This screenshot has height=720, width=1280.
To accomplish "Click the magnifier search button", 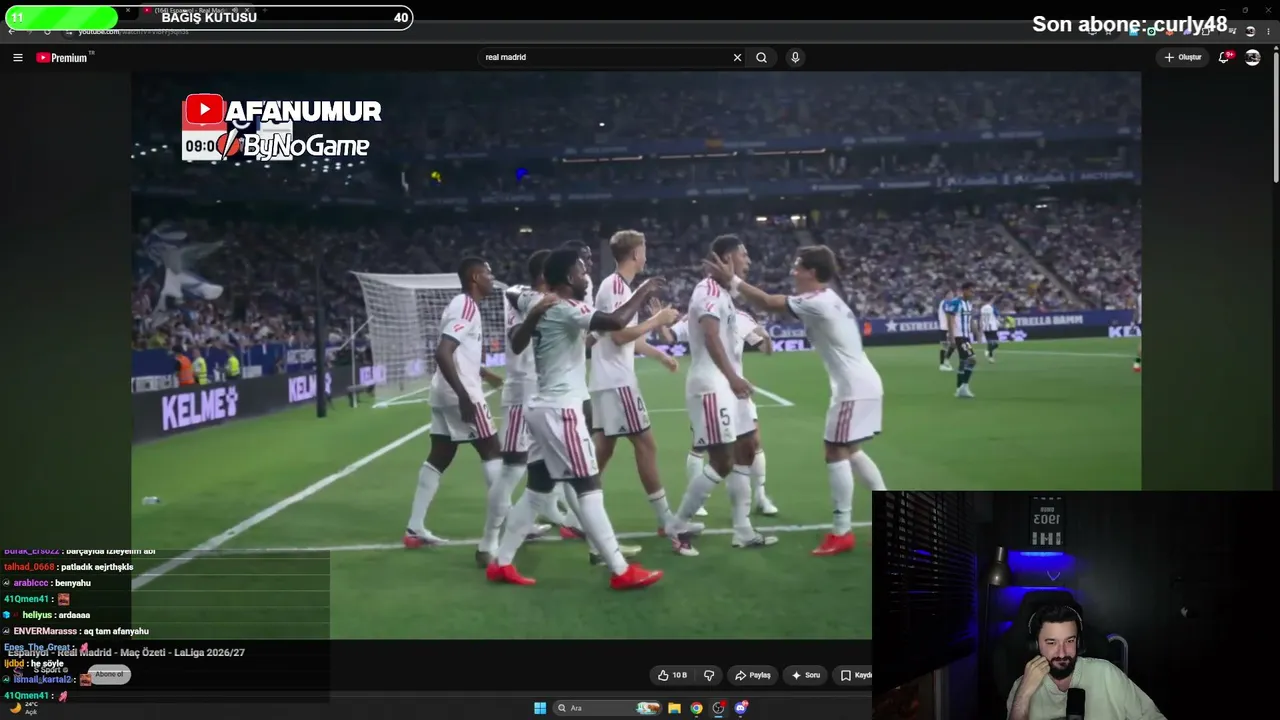I will [x=761, y=58].
